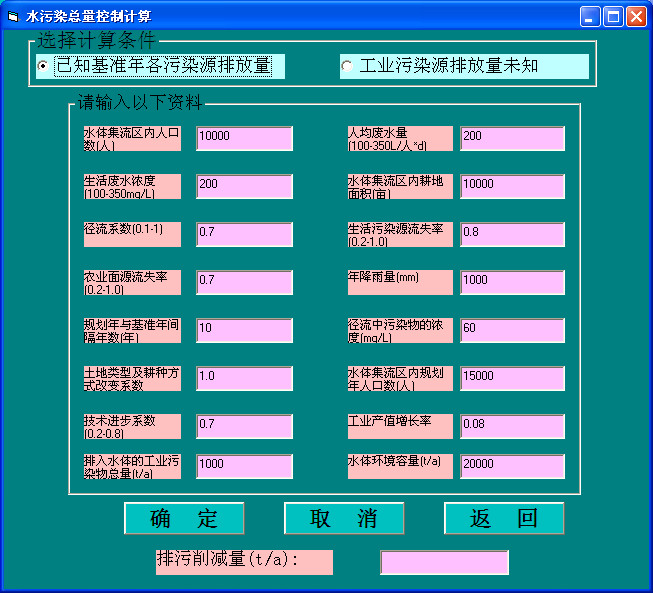Click the 返回 return button
The image size is (653, 593).
(504, 518)
